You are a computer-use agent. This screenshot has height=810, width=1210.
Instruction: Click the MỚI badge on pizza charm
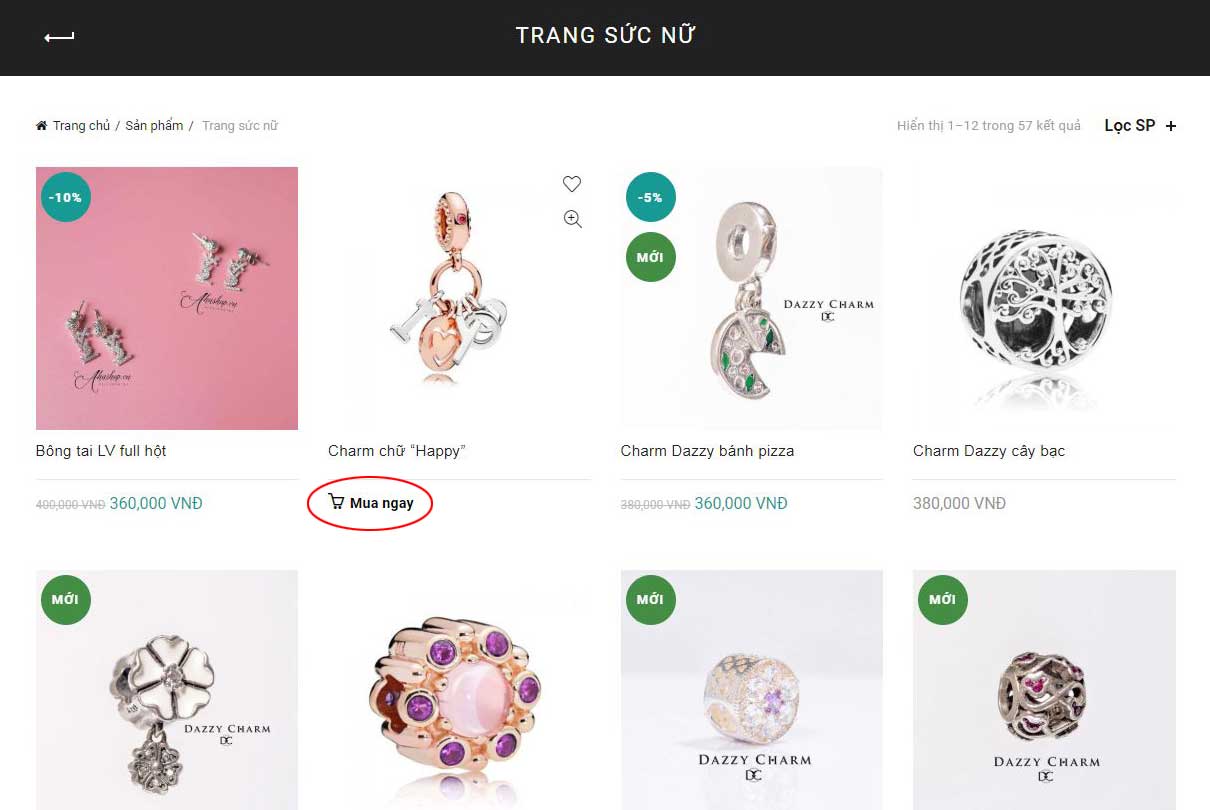tap(651, 257)
